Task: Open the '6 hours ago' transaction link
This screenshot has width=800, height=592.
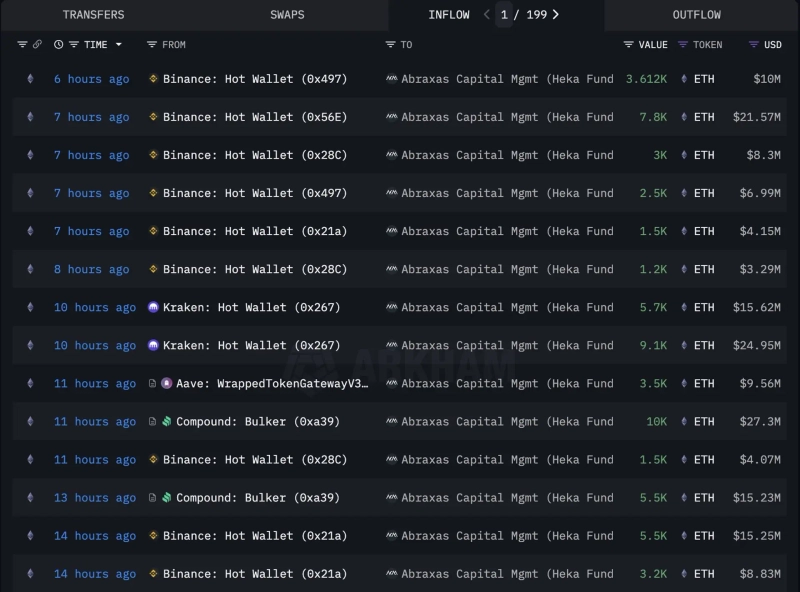Action: click(x=91, y=79)
